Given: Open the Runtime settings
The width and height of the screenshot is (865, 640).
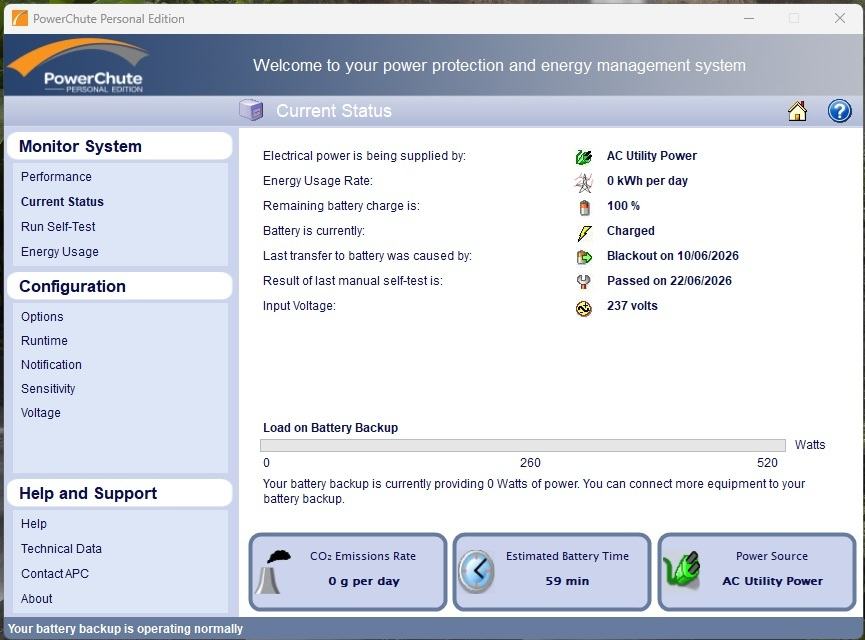Looking at the screenshot, I should [44, 340].
